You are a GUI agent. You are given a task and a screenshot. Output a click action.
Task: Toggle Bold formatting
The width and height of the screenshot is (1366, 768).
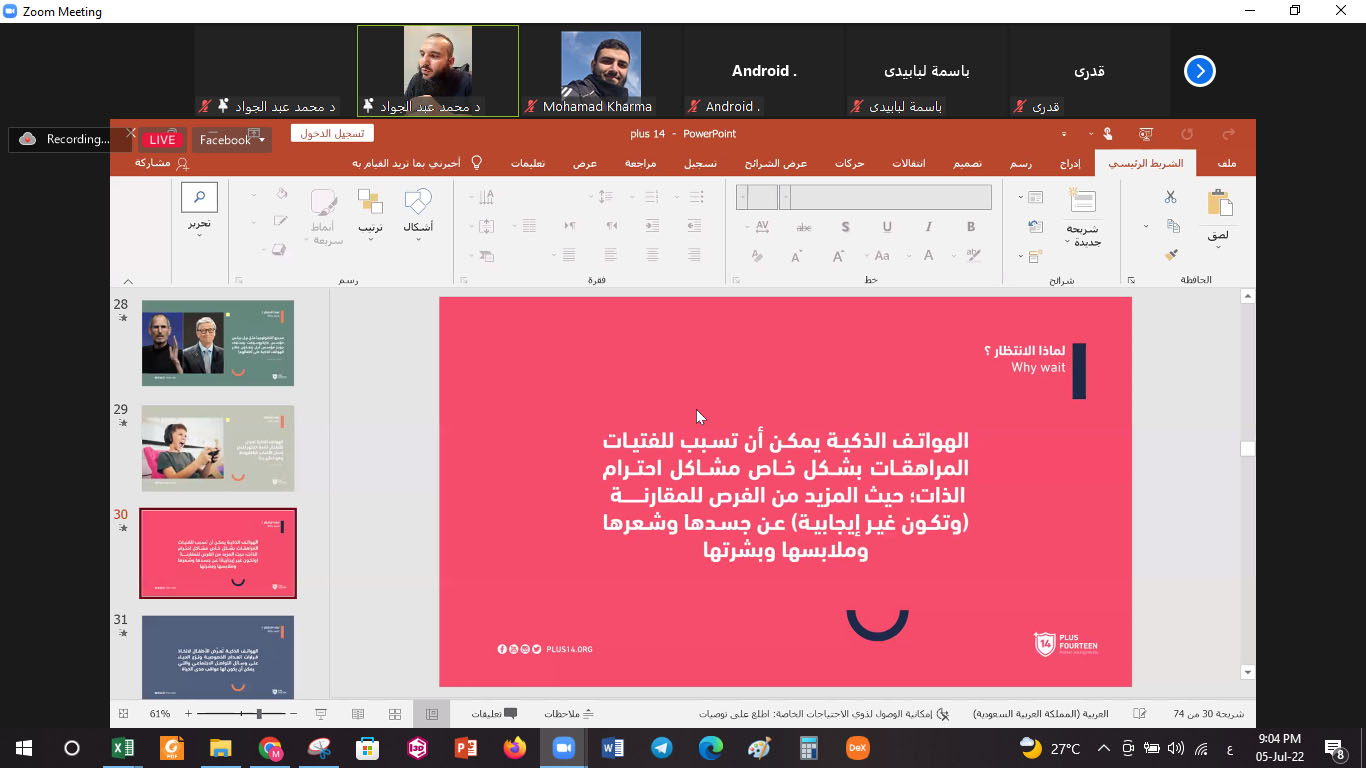970,227
